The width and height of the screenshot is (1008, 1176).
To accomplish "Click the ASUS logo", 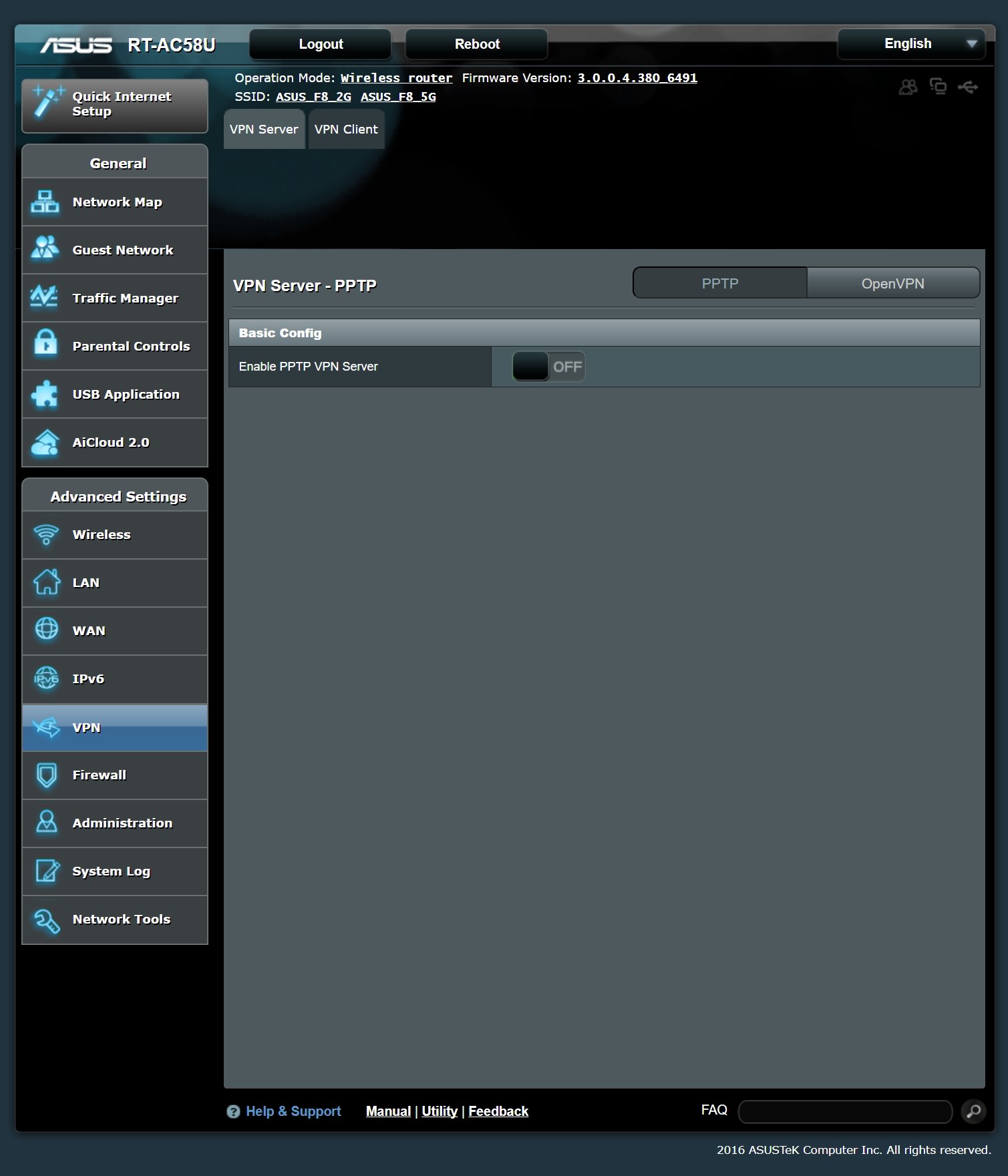I will tap(76, 45).
